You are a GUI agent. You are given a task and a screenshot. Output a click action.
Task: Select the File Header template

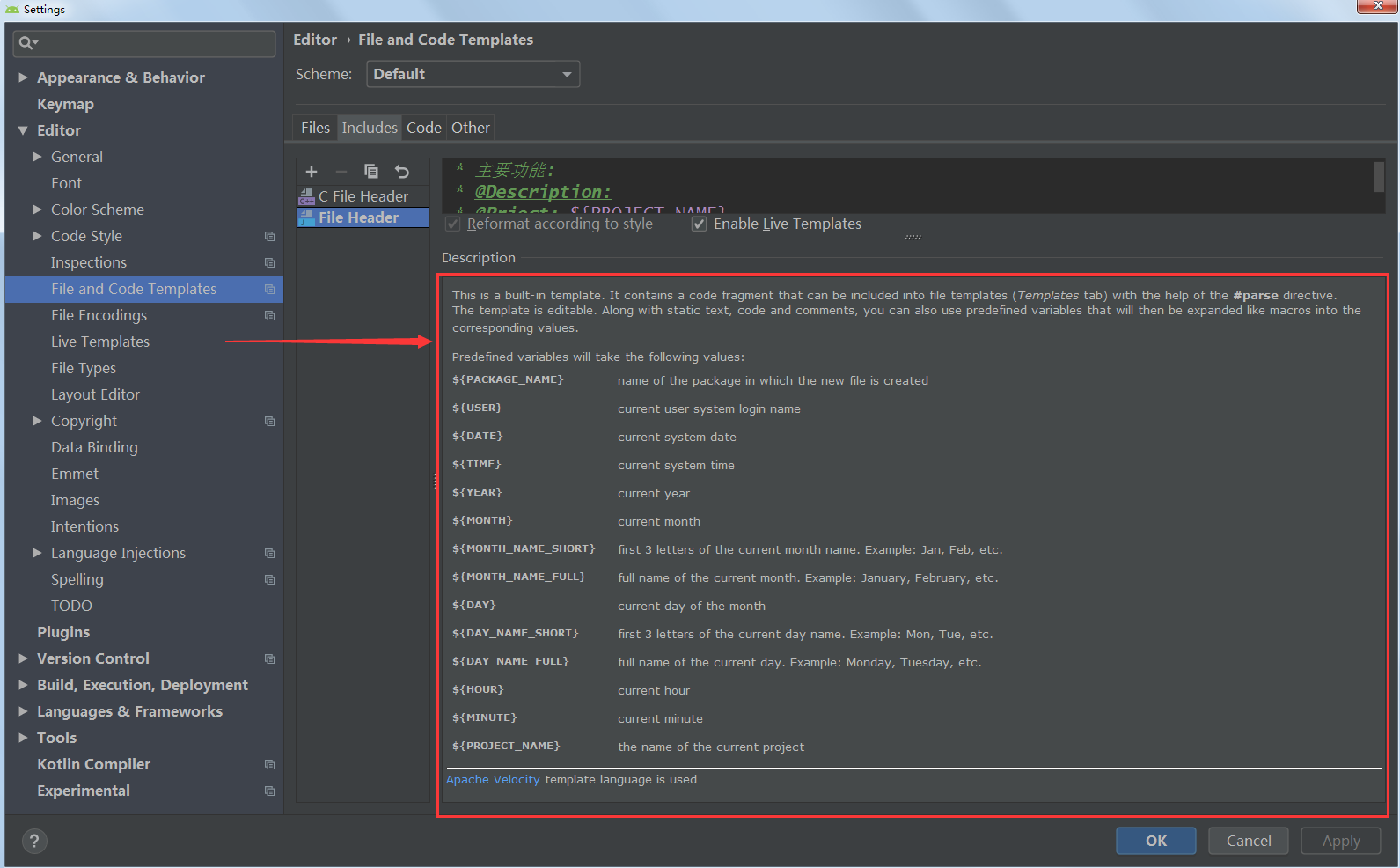(363, 217)
